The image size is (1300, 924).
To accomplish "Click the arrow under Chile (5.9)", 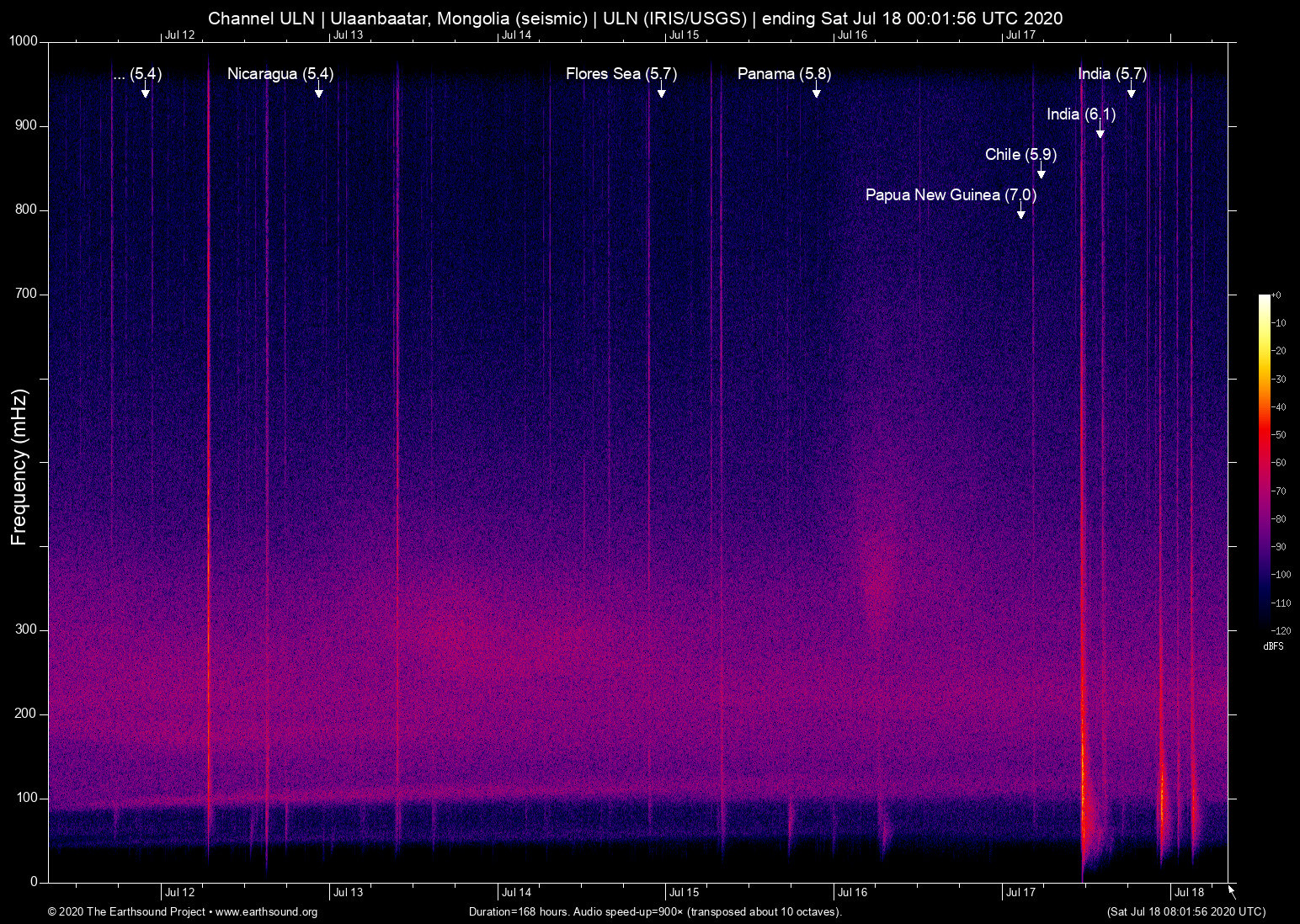I will pyautogui.click(x=1041, y=172).
